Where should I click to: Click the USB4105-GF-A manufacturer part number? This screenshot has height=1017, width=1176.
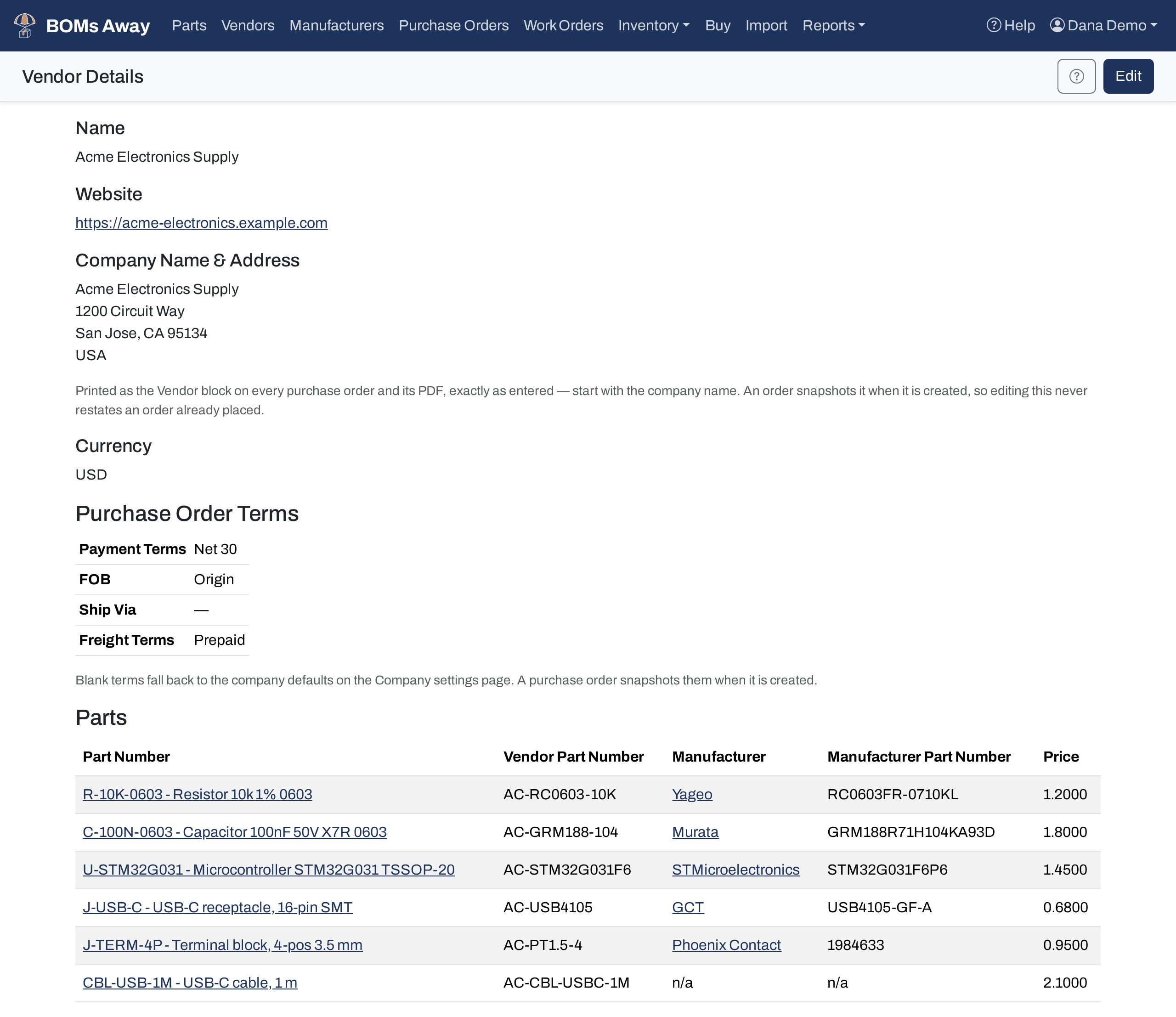point(879,907)
